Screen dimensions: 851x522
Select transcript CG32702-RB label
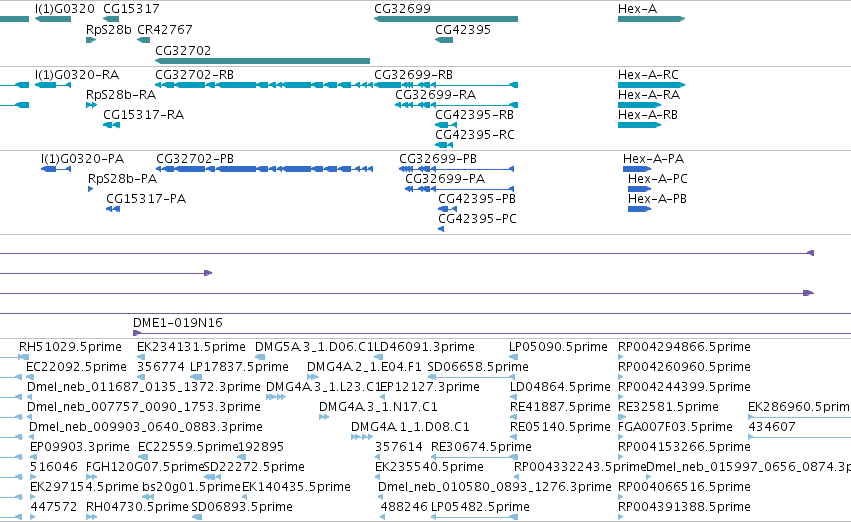[194, 74]
